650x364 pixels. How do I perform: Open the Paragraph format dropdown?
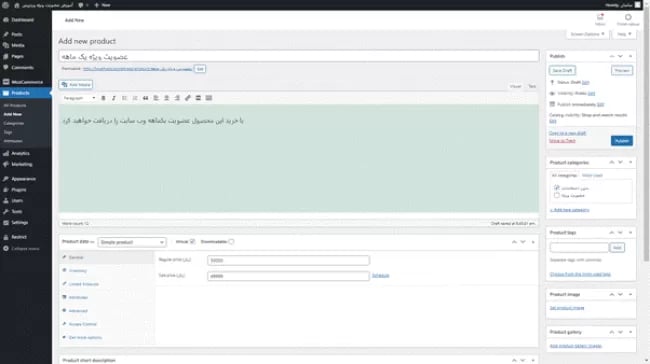click(x=79, y=98)
